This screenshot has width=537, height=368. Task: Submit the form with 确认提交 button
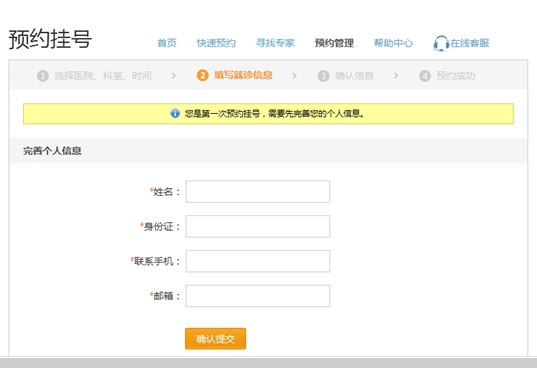tap(215, 339)
